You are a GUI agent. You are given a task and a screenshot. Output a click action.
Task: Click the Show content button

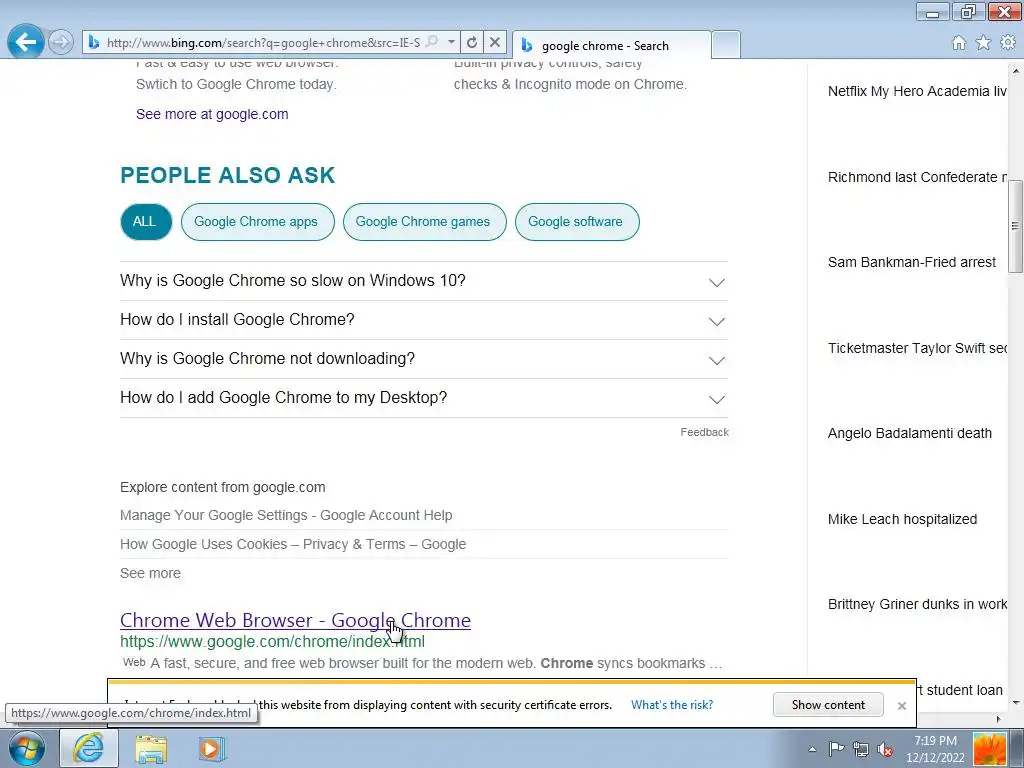(x=828, y=705)
